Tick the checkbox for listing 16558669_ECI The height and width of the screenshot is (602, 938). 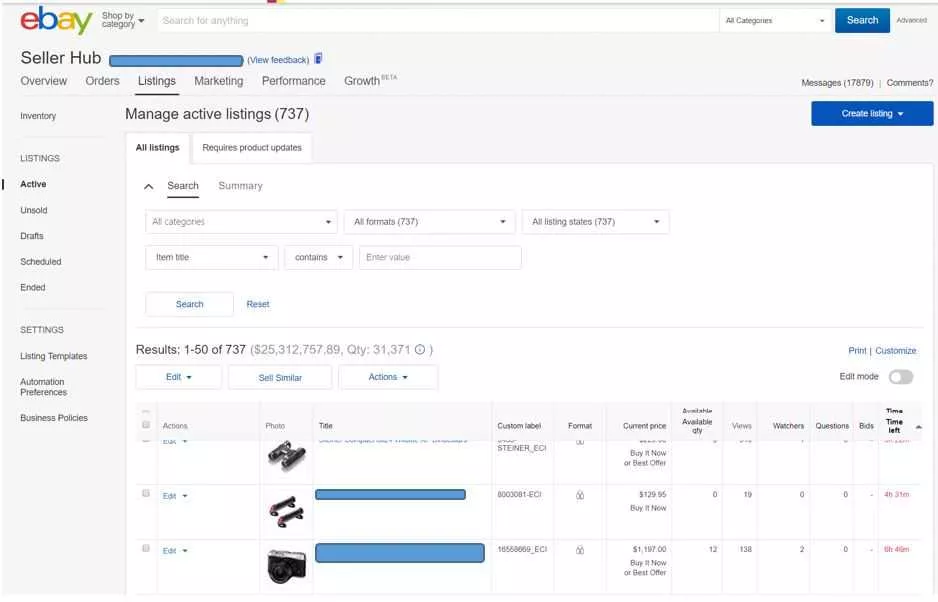pos(146,549)
